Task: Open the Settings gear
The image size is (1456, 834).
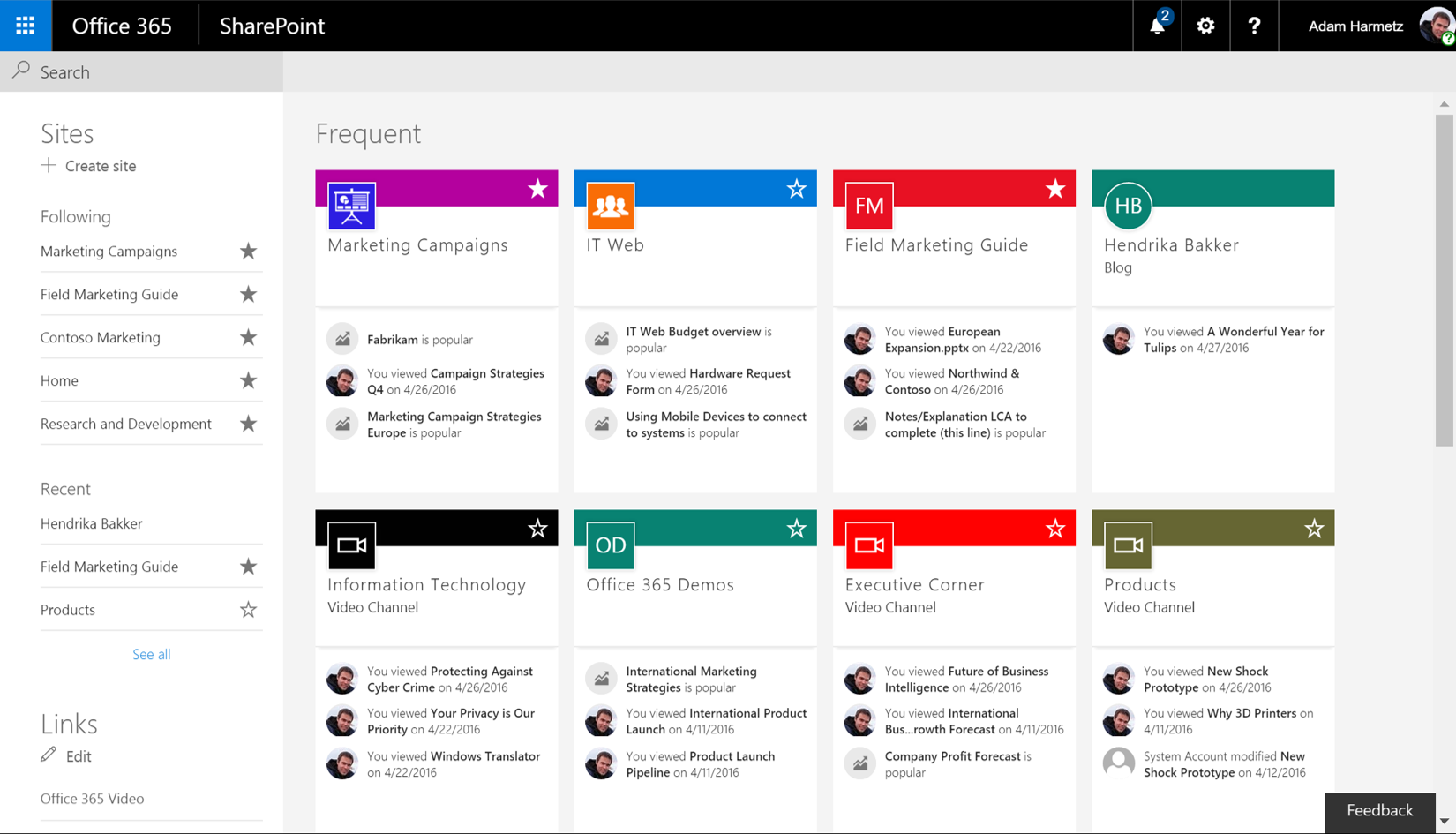Action: pyautogui.click(x=1205, y=25)
